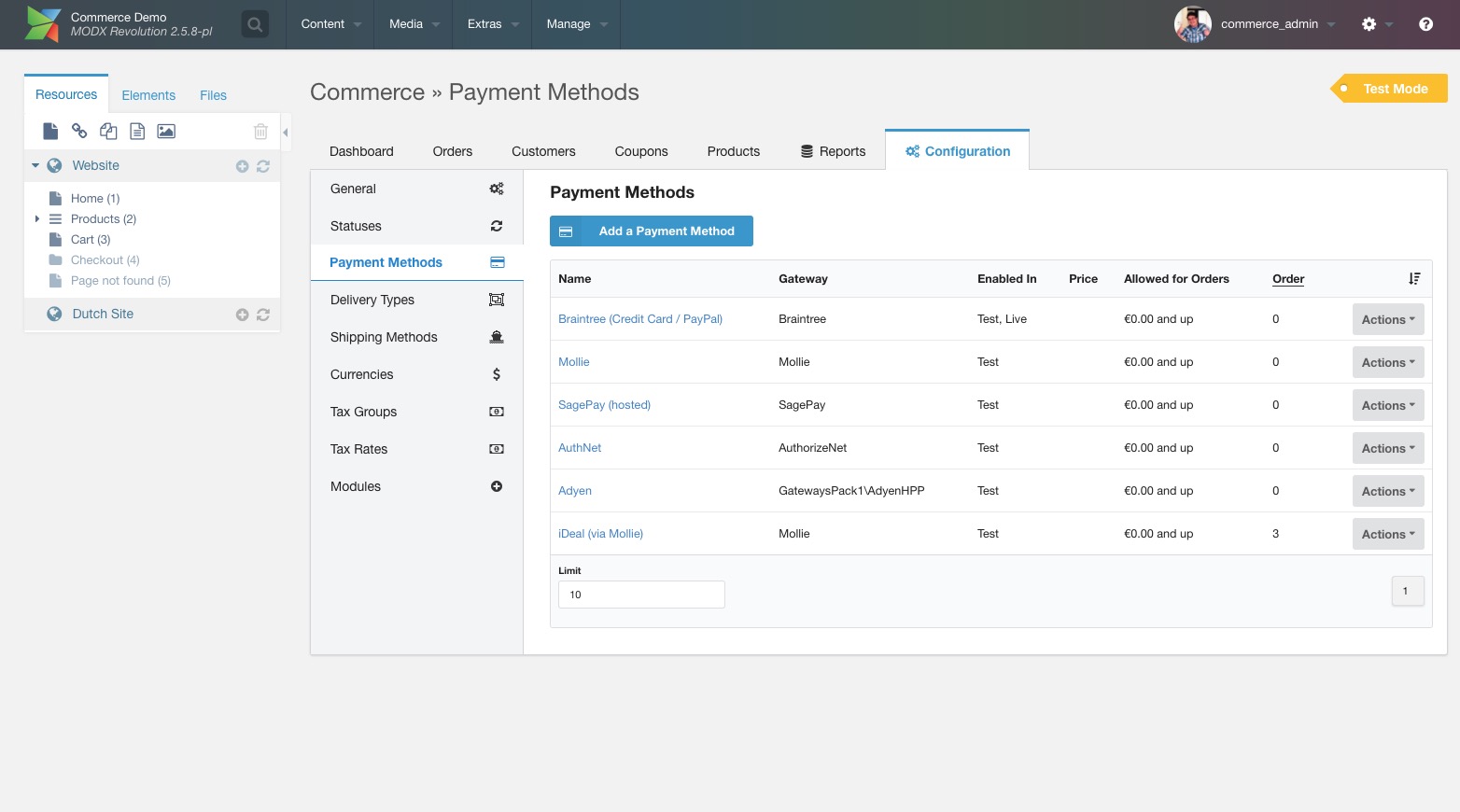Open the Content menu dropdown
The width and height of the screenshot is (1460, 812).
coord(330,24)
